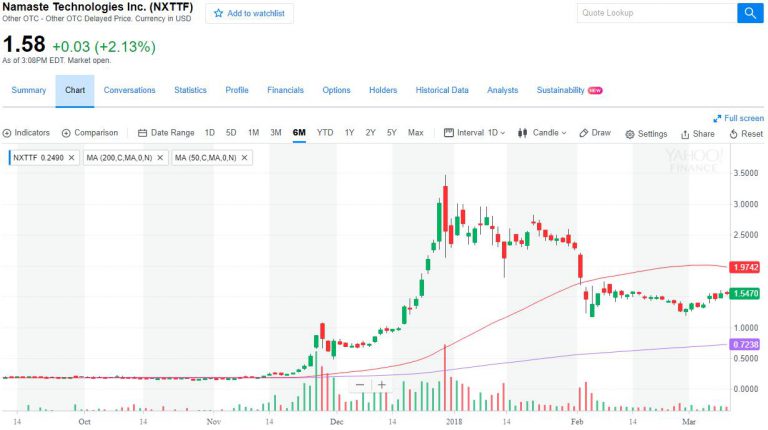Screen dimensions: 768x430
Task: Reset the chart view
Action: tap(746, 134)
